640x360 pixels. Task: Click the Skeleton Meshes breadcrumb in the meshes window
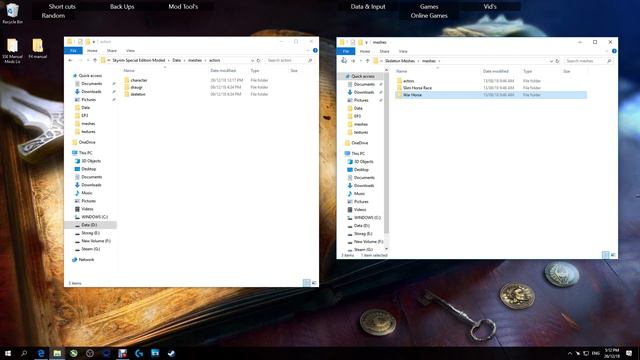point(400,61)
